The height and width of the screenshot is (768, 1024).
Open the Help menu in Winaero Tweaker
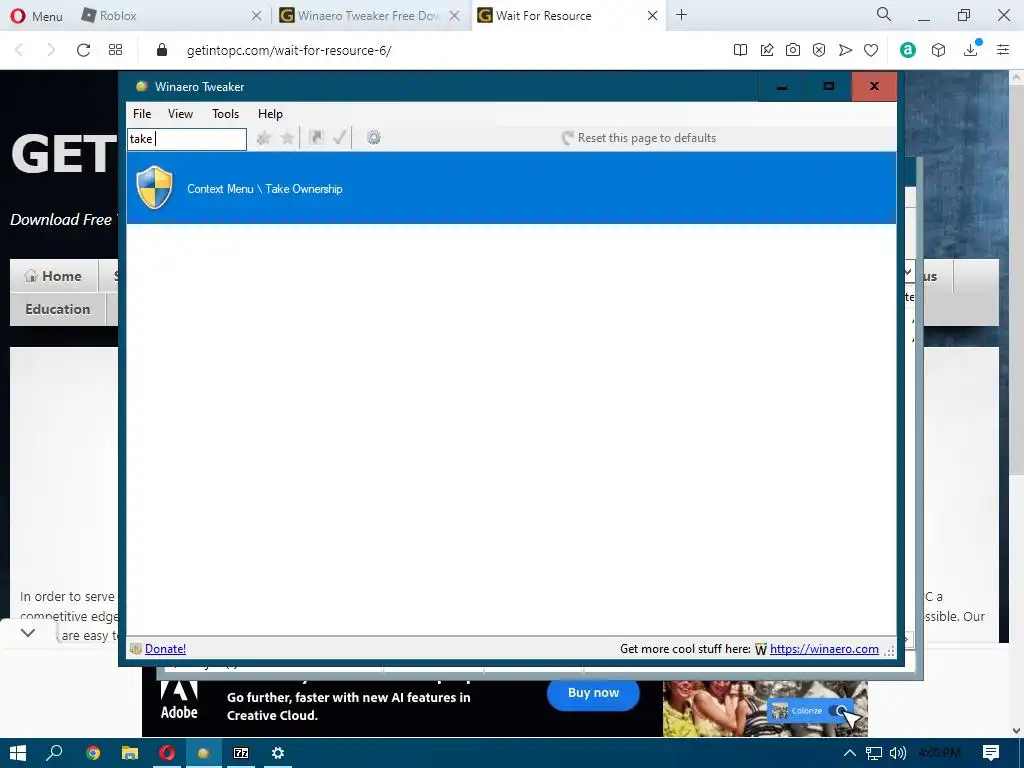(270, 114)
